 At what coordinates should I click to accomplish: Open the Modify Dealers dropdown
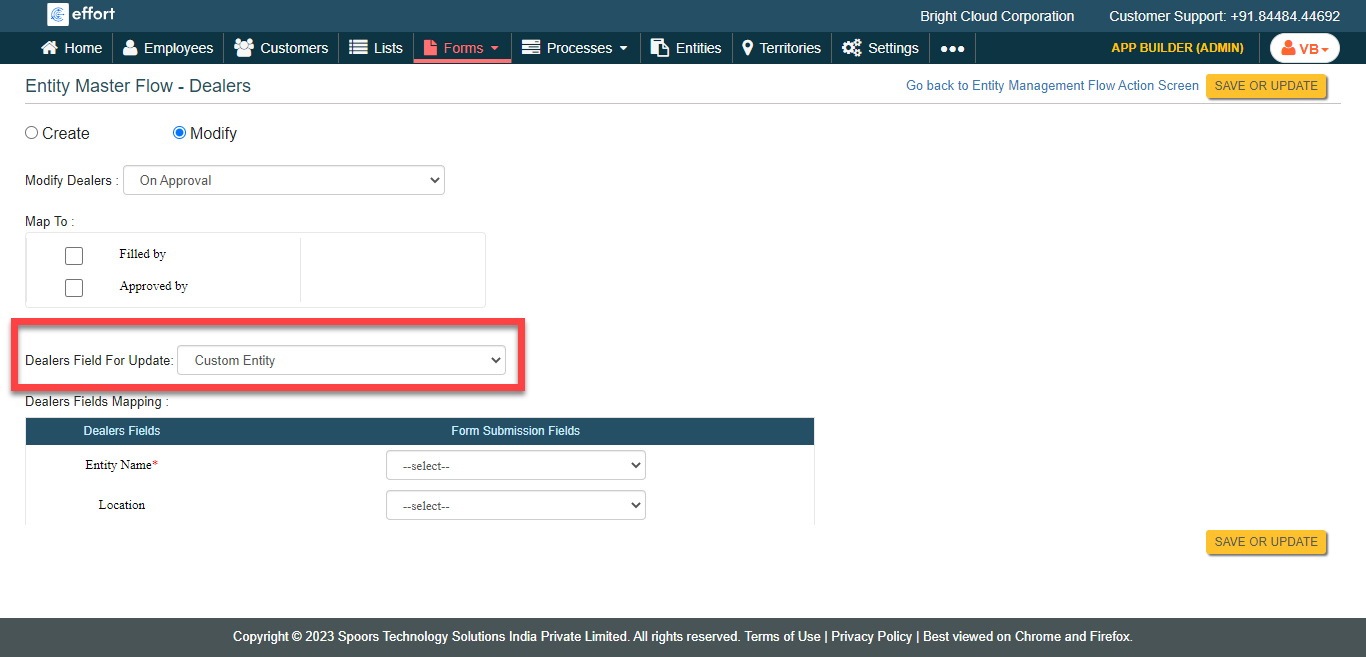(x=283, y=180)
